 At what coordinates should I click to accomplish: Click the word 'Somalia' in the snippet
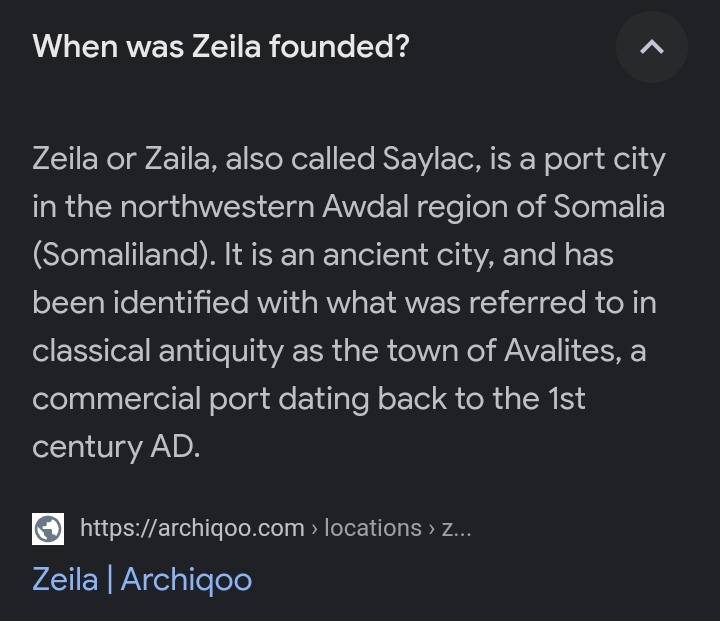609,207
